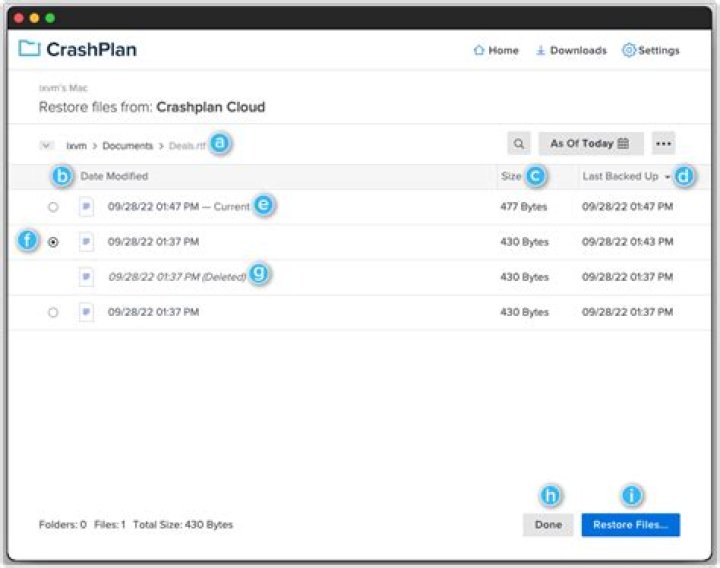This screenshot has width=720, height=568.
Task: Click the CrashPlan folder logo icon
Action: pos(29,49)
